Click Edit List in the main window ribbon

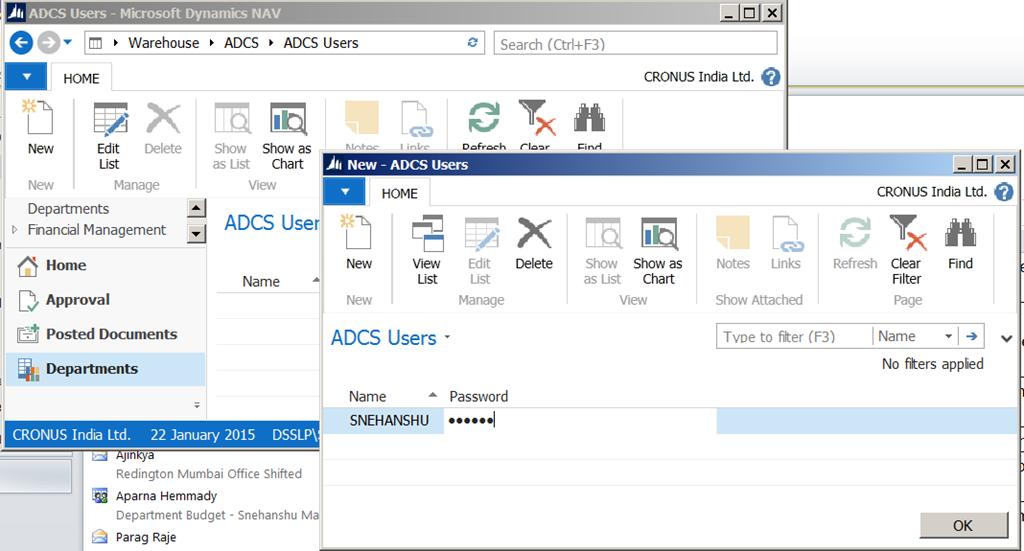109,136
